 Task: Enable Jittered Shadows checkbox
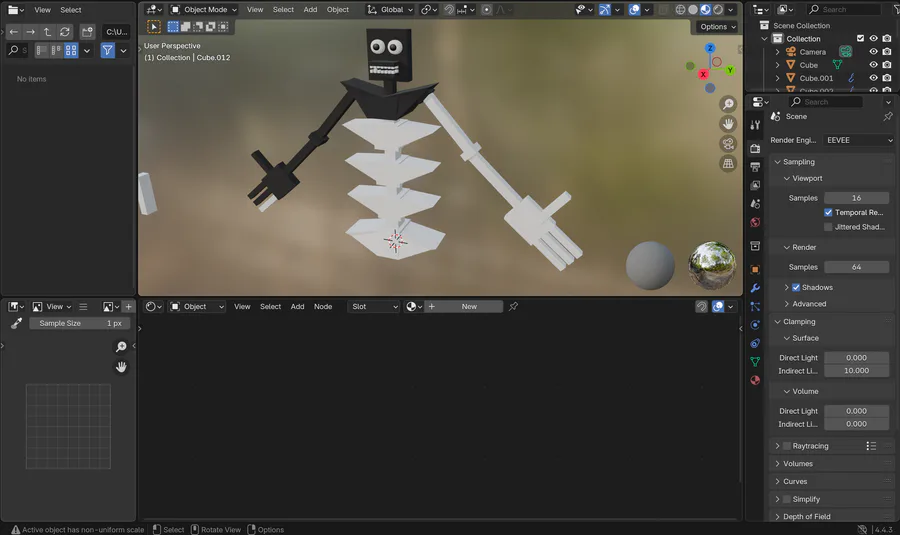pos(828,227)
